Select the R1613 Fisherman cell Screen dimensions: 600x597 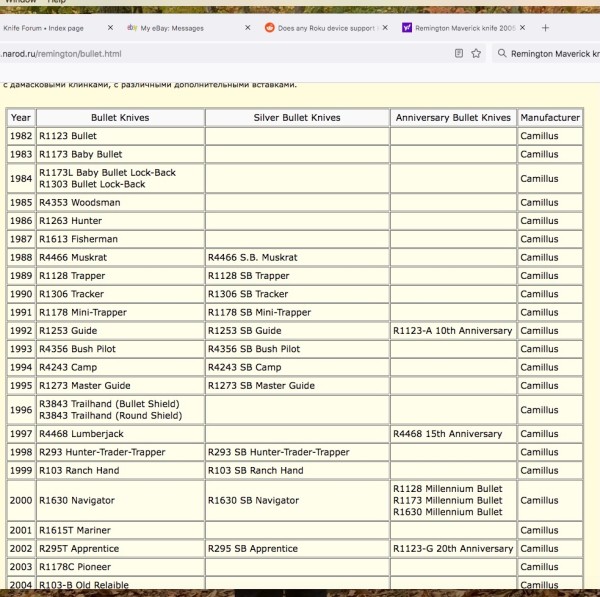(x=120, y=239)
